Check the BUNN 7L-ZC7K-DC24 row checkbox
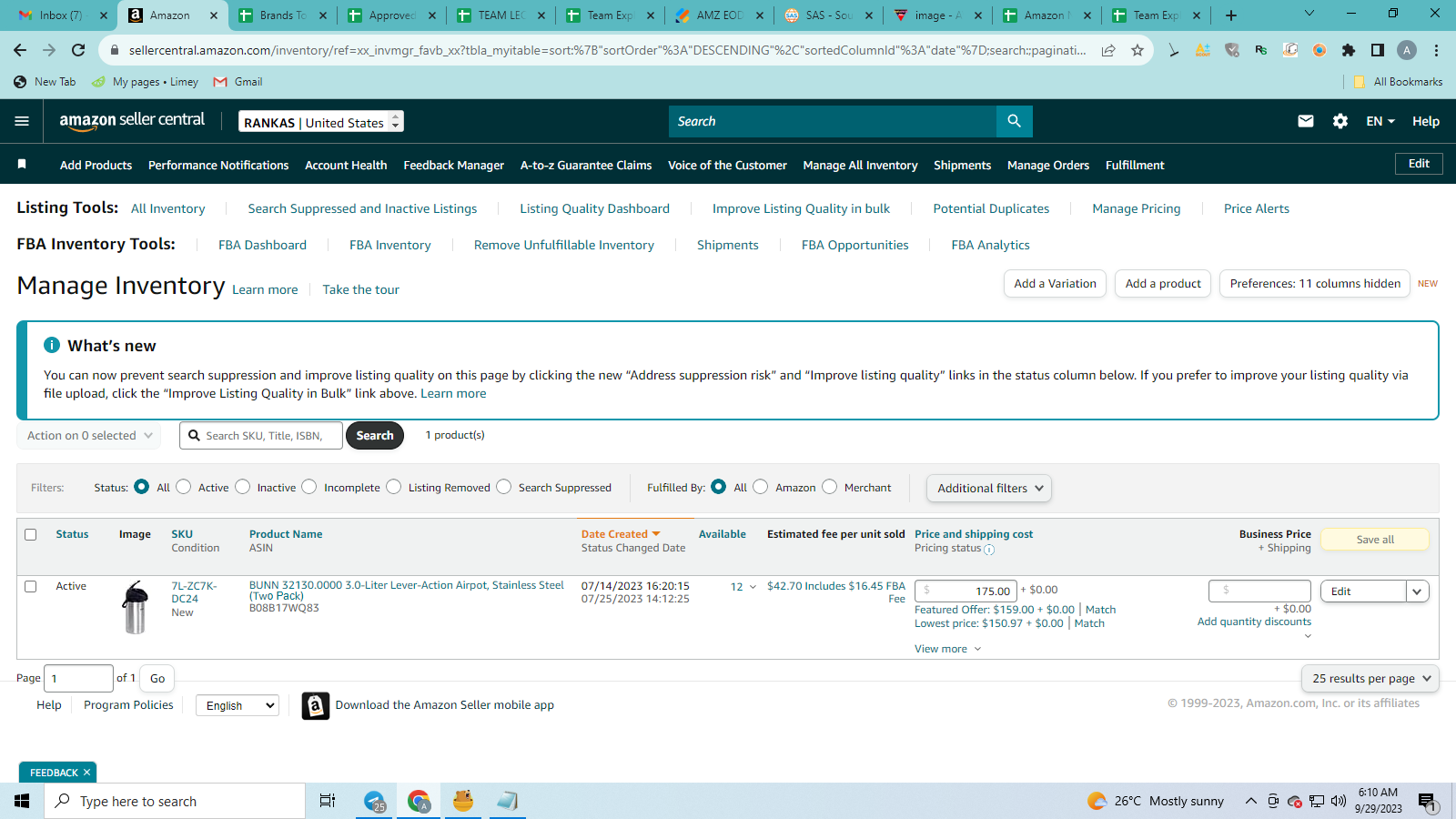This screenshot has height=819, width=1456. click(31, 586)
